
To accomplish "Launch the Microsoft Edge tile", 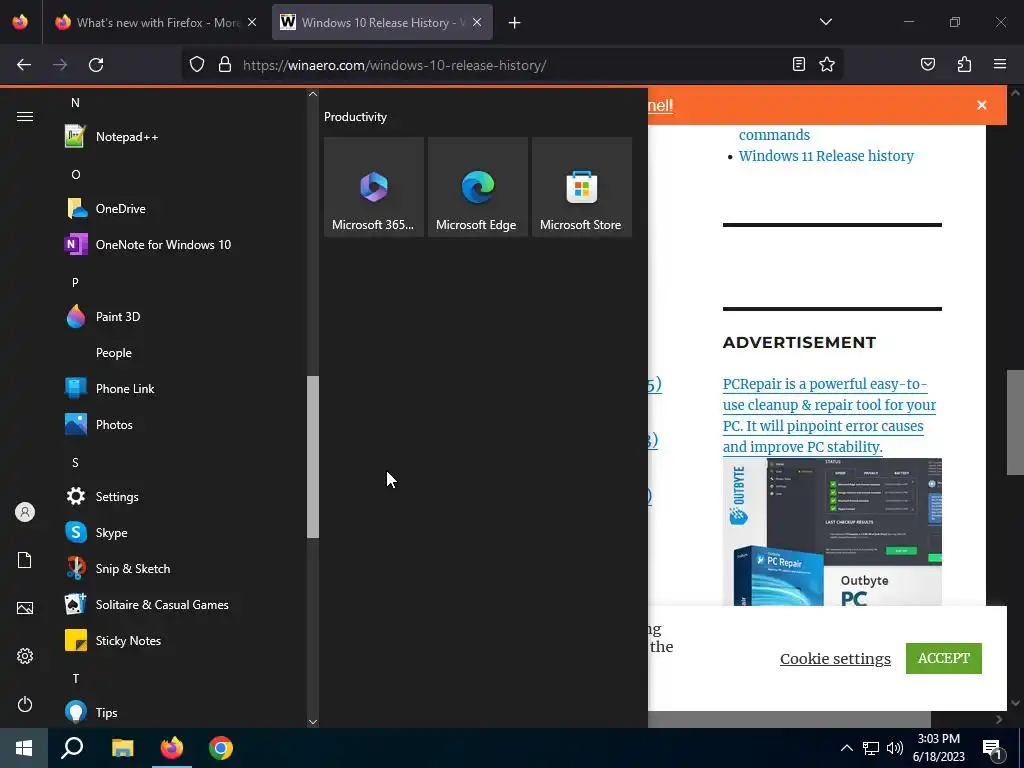I will (477, 187).
